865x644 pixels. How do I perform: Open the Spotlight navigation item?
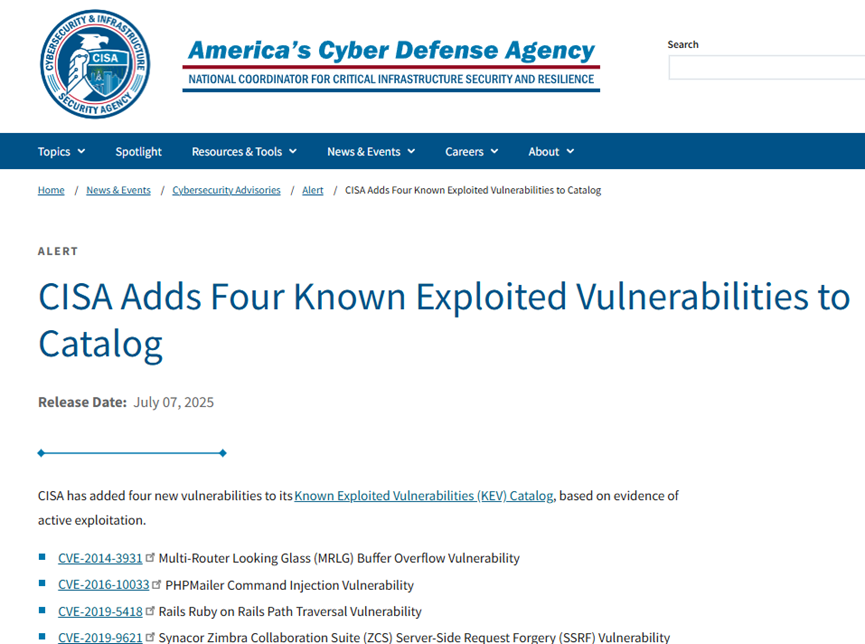(x=138, y=152)
